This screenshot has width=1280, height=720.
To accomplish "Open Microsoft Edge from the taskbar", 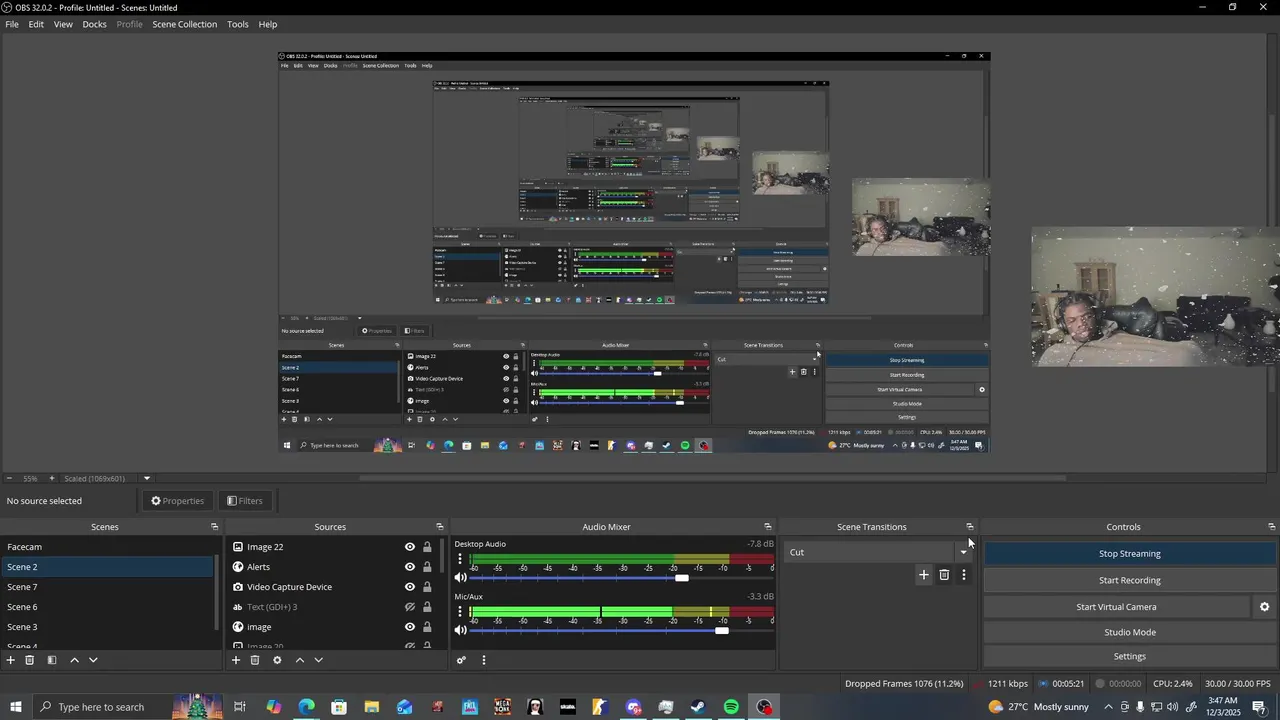I will point(306,707).
